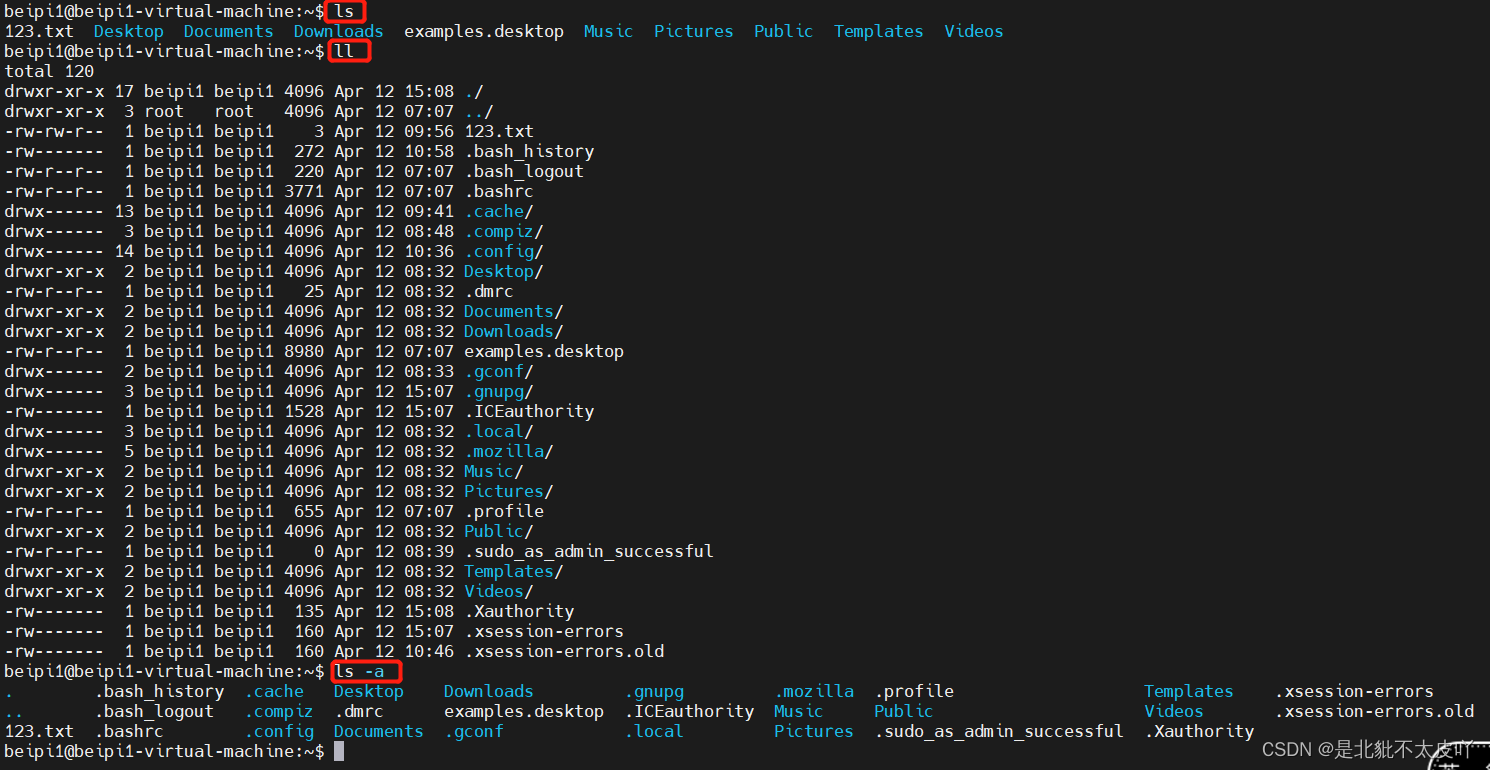Click the ".compiz/" directory name in the ll listing

[504, 231]
